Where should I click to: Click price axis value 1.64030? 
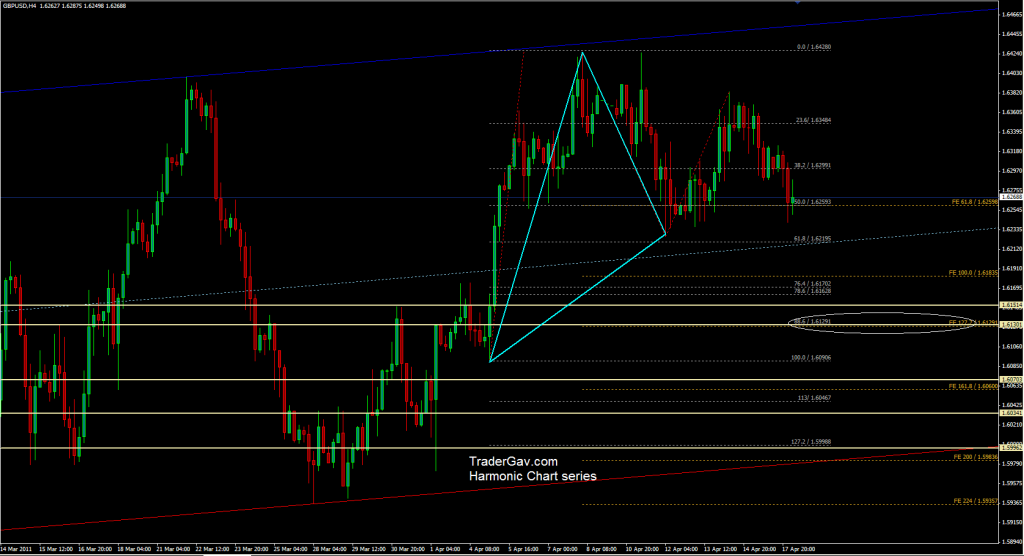tap(1012, 73)
